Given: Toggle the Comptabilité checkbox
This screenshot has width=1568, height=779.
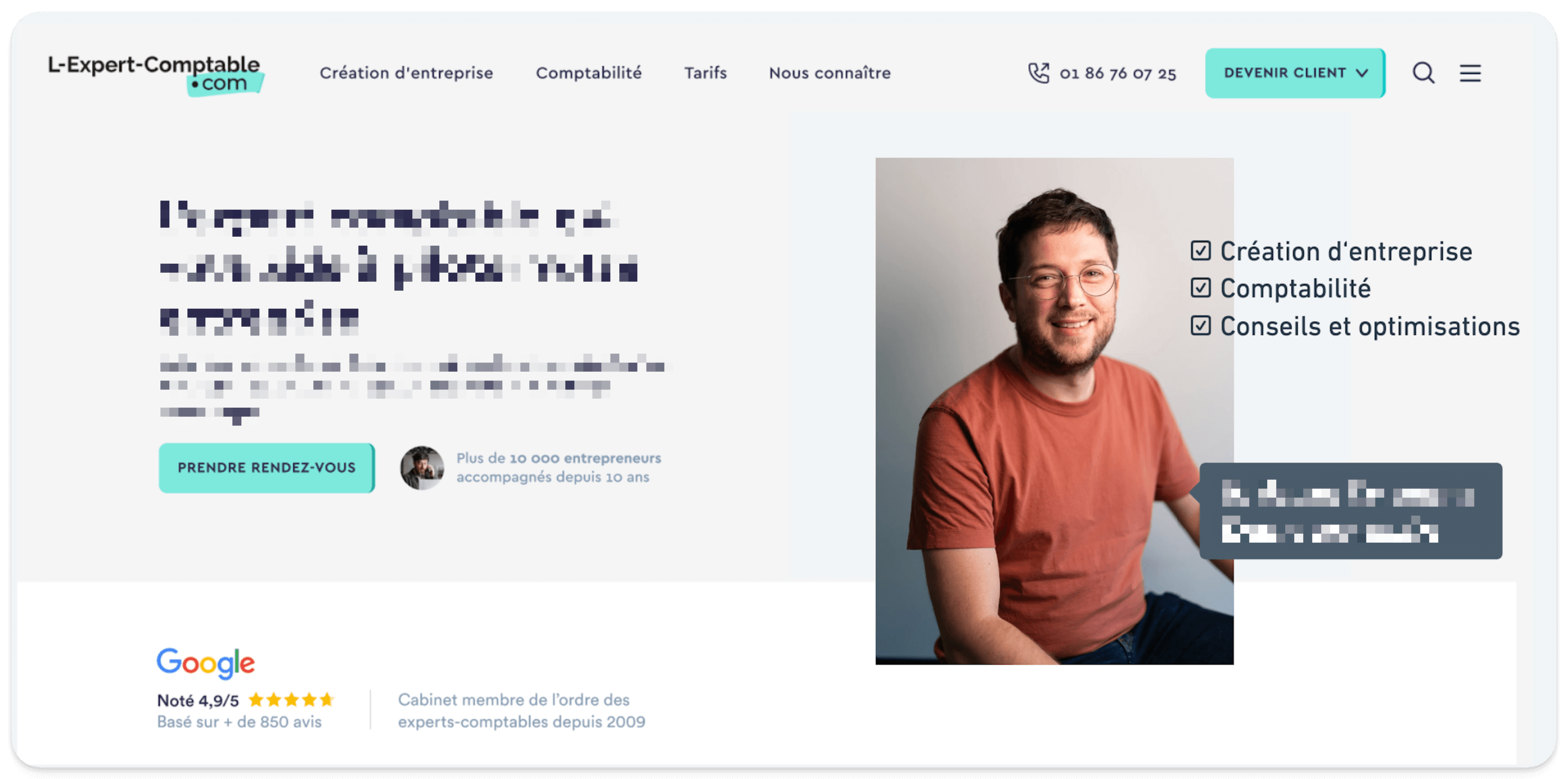Looking at the screenshot, I should 1200,287.
